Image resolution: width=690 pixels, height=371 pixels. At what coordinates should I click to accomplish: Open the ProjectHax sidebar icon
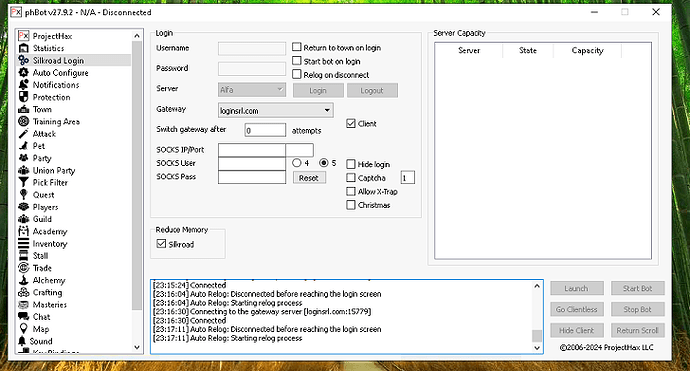tap(23, 36)
